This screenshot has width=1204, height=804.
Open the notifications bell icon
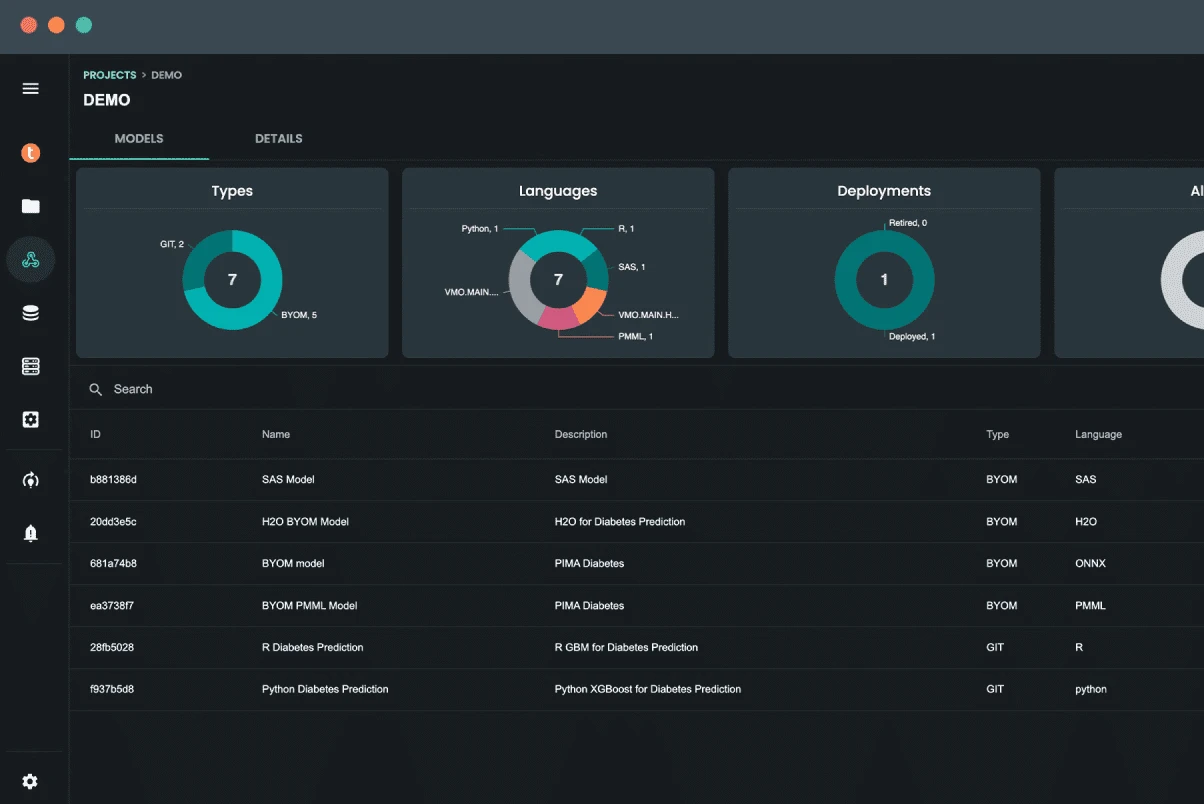pyautogui.click(x=31, y=533)
